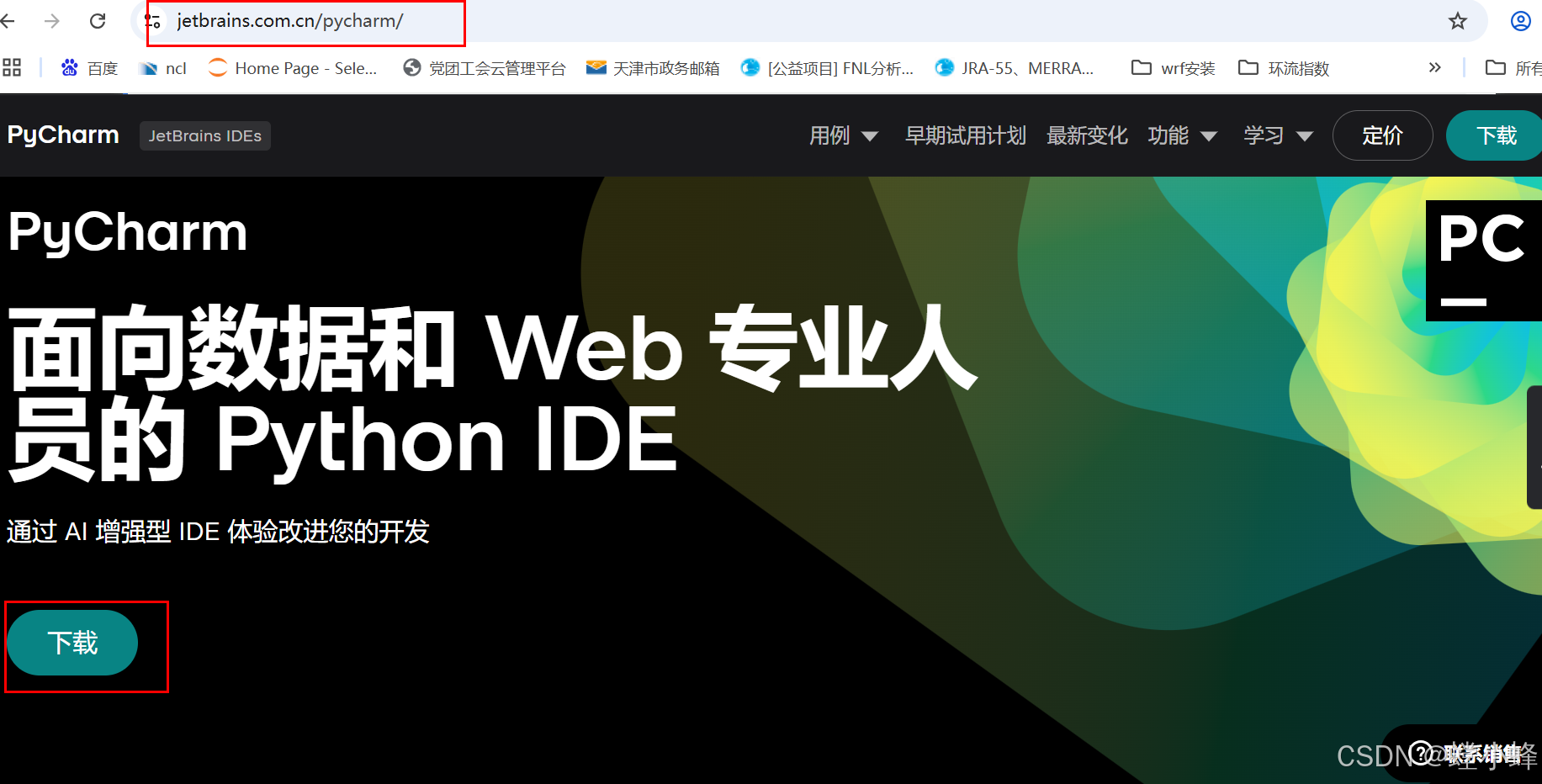Show more bookmarks with double chevron

click(x=1435, y=67)
